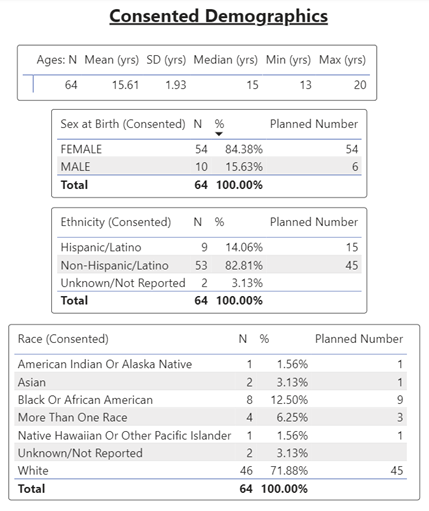Click Planned Number header in Race table

[359, 339]
